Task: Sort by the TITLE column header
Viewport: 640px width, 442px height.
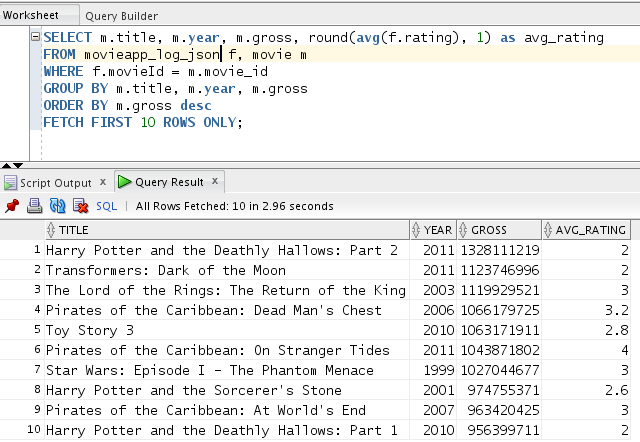Action: pos(227,230)
